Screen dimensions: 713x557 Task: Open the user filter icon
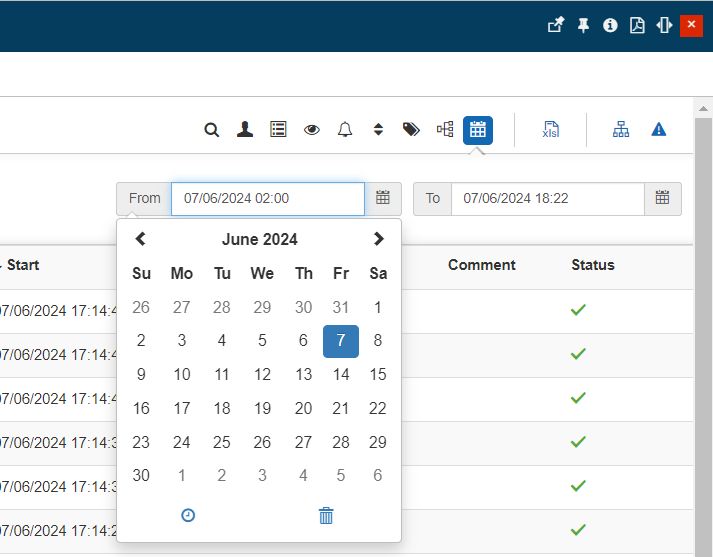click(245, 130)
